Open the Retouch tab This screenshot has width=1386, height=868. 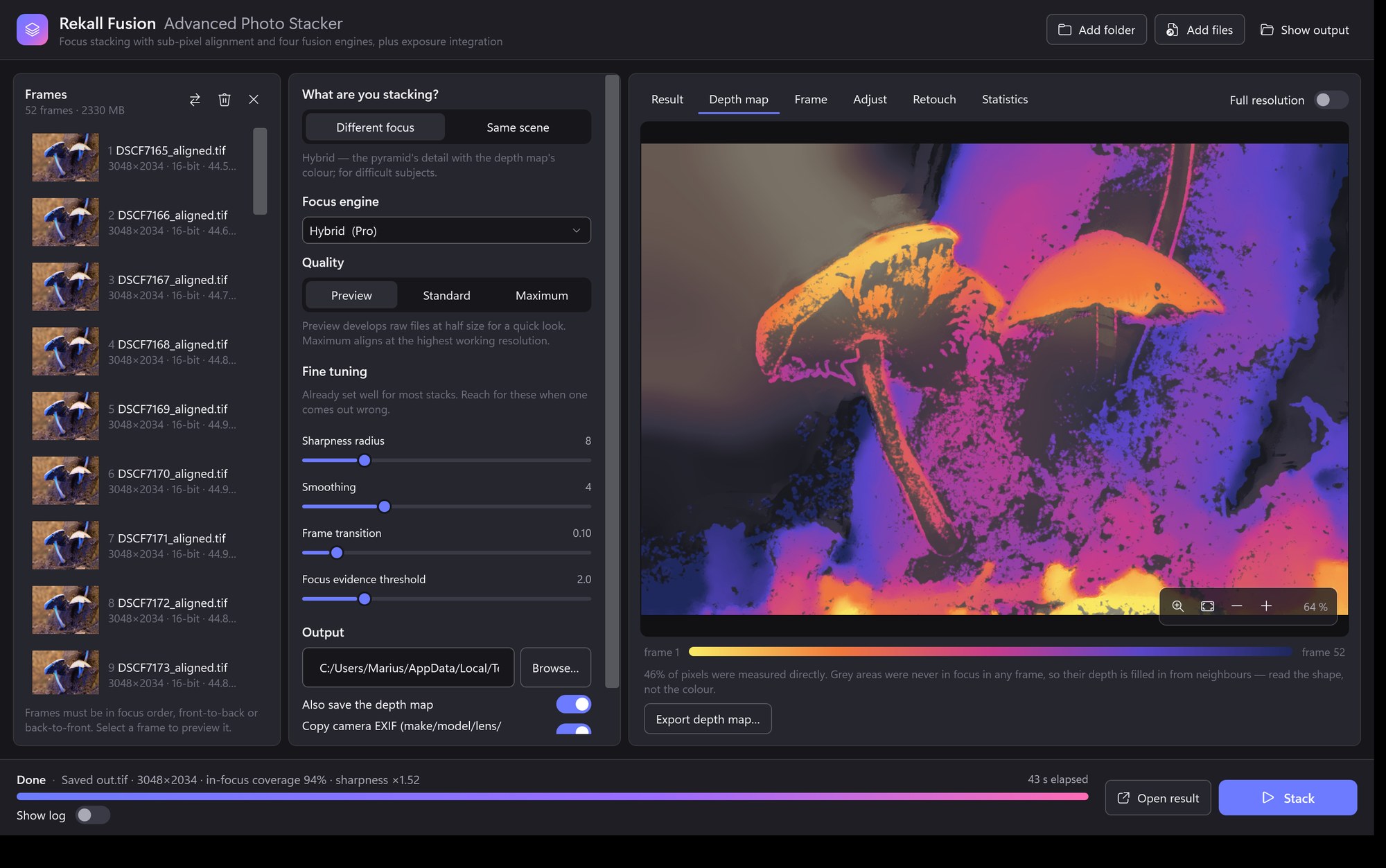(934, 100)
